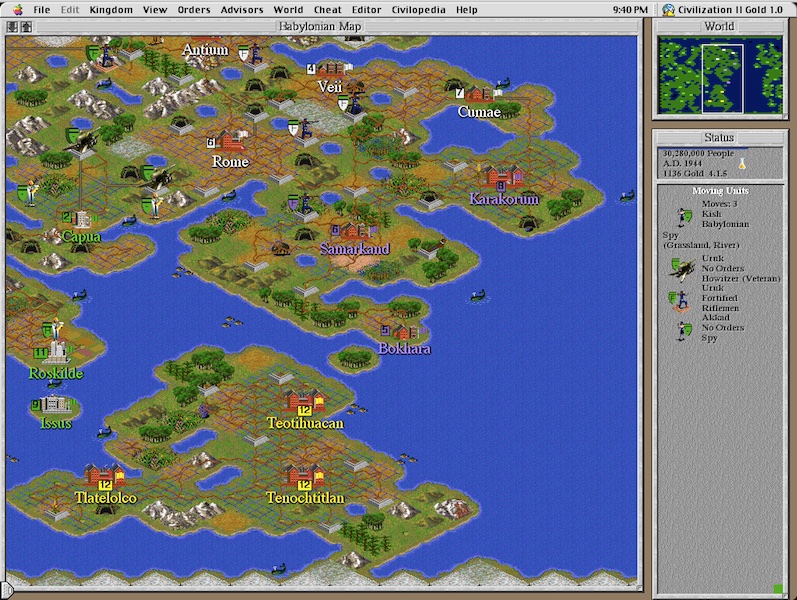This screenshot has height=600, width=797.
Task: Open the View menu
Action: click(x=155, y=10)
